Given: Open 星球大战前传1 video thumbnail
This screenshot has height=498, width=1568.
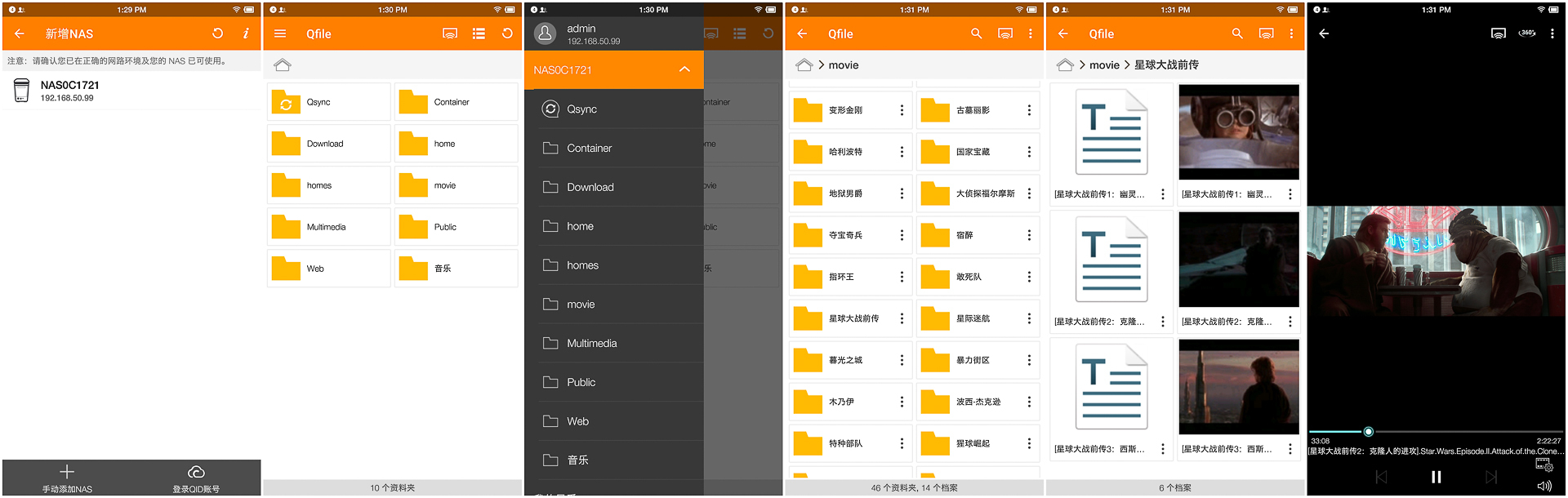Looking at the screenshot, I should tap(1239, 132).
